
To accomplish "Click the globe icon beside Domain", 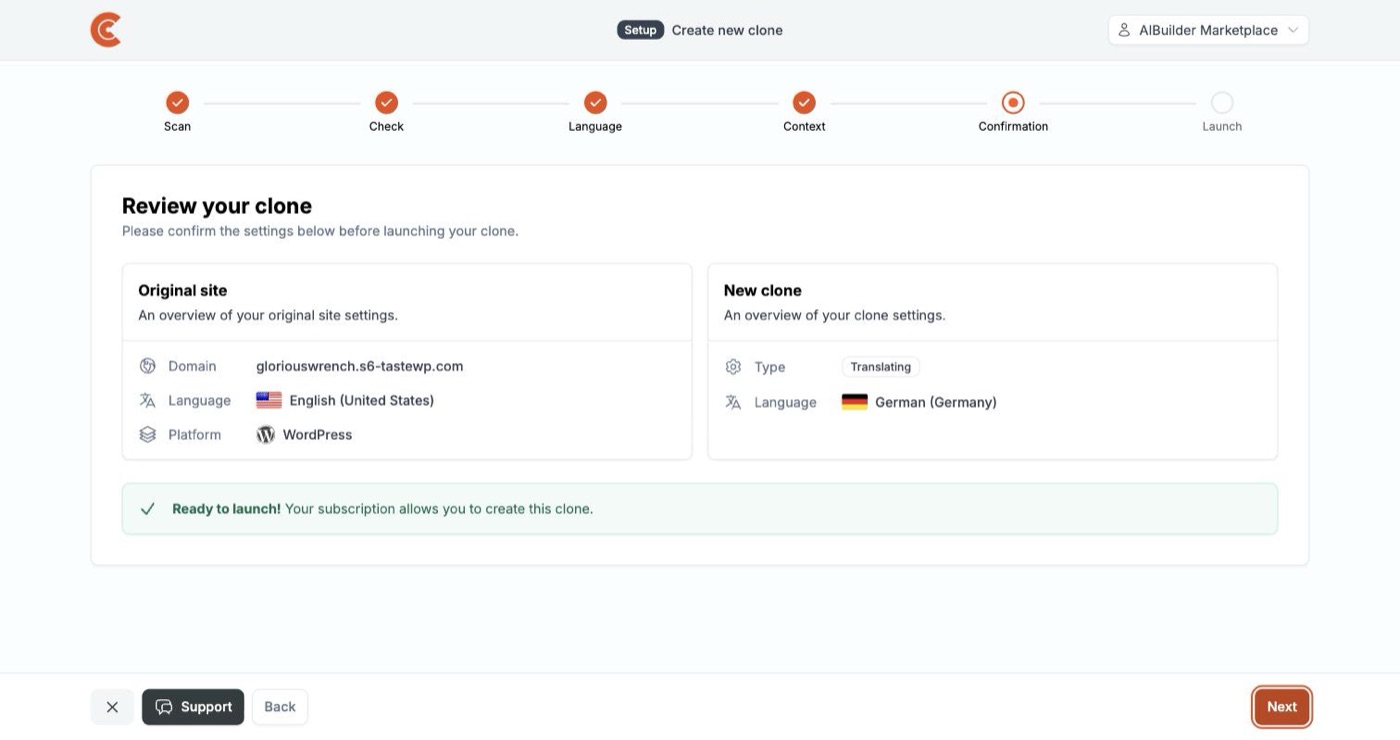I will coord(148,366).
